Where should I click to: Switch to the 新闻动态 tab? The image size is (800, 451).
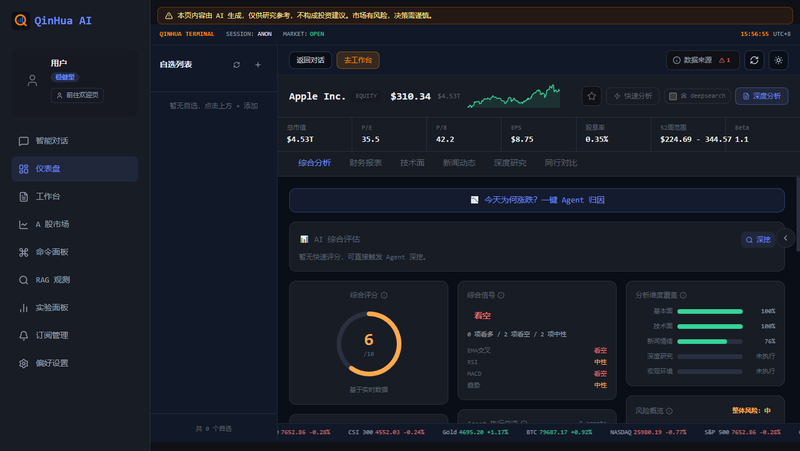coord(459,163)
